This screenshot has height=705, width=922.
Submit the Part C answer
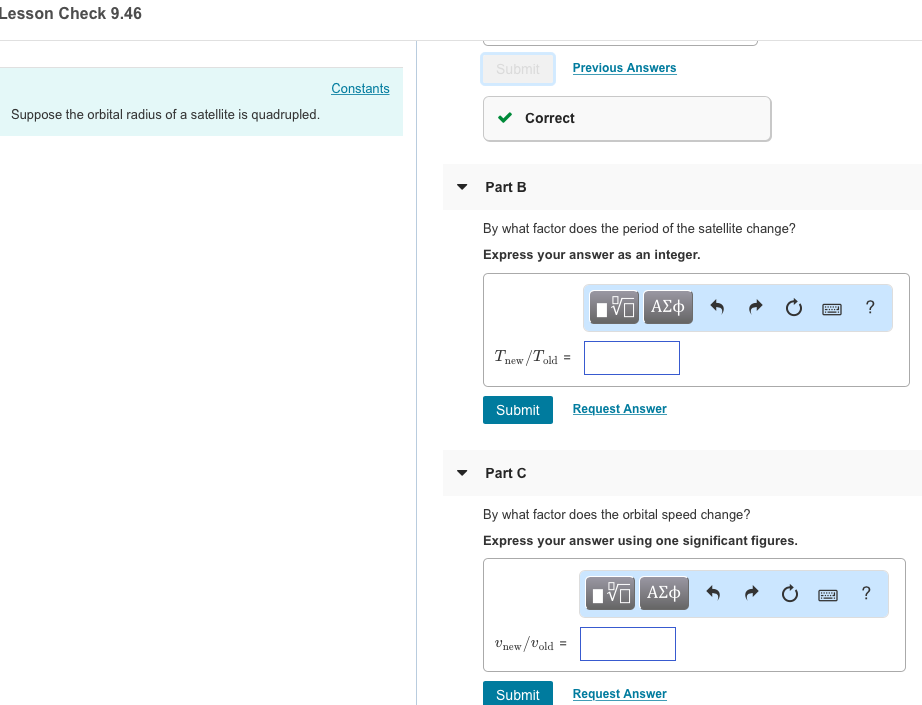pos(517,693)
